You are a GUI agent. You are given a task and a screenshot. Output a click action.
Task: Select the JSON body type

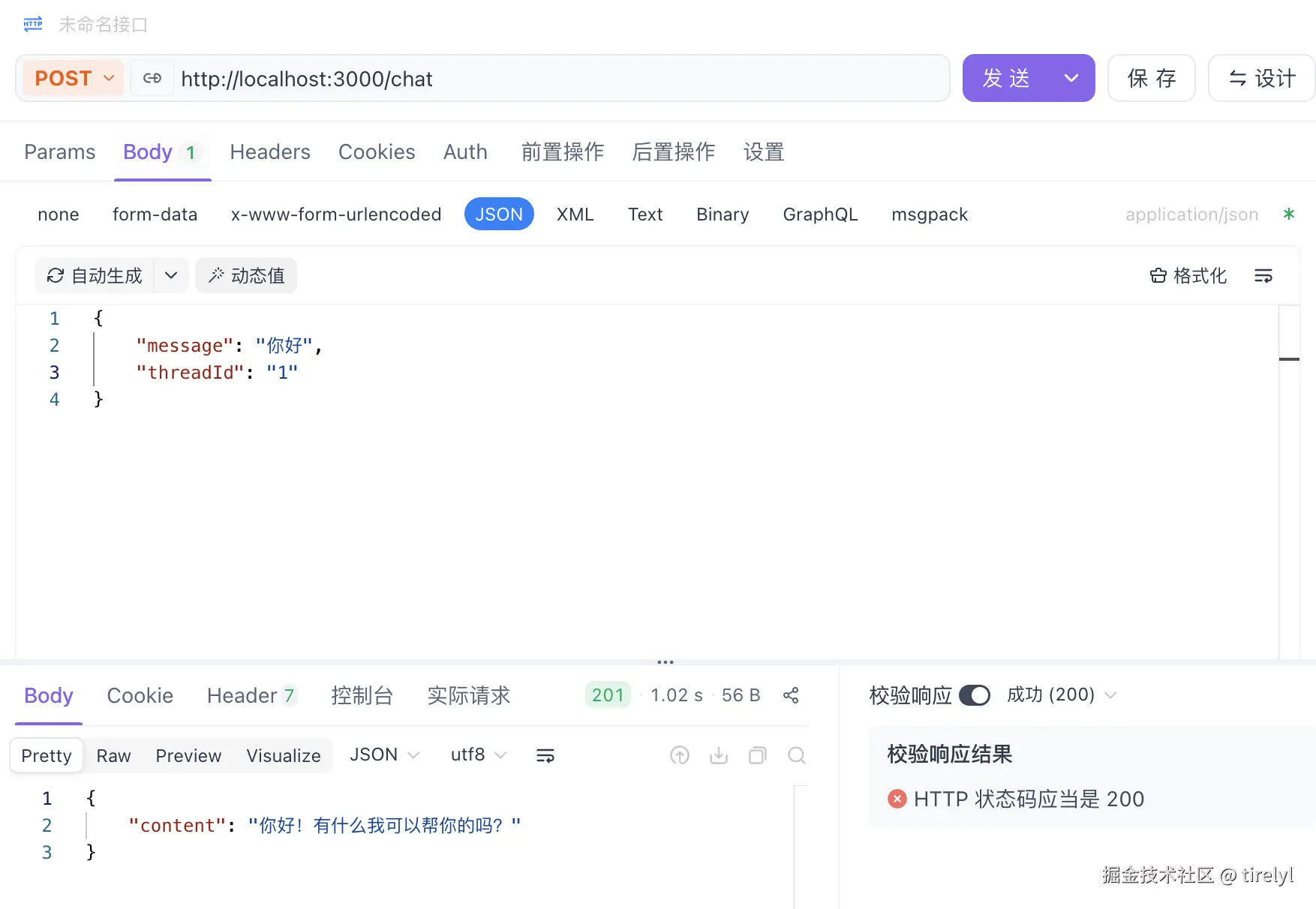click(x=499, y=214)
